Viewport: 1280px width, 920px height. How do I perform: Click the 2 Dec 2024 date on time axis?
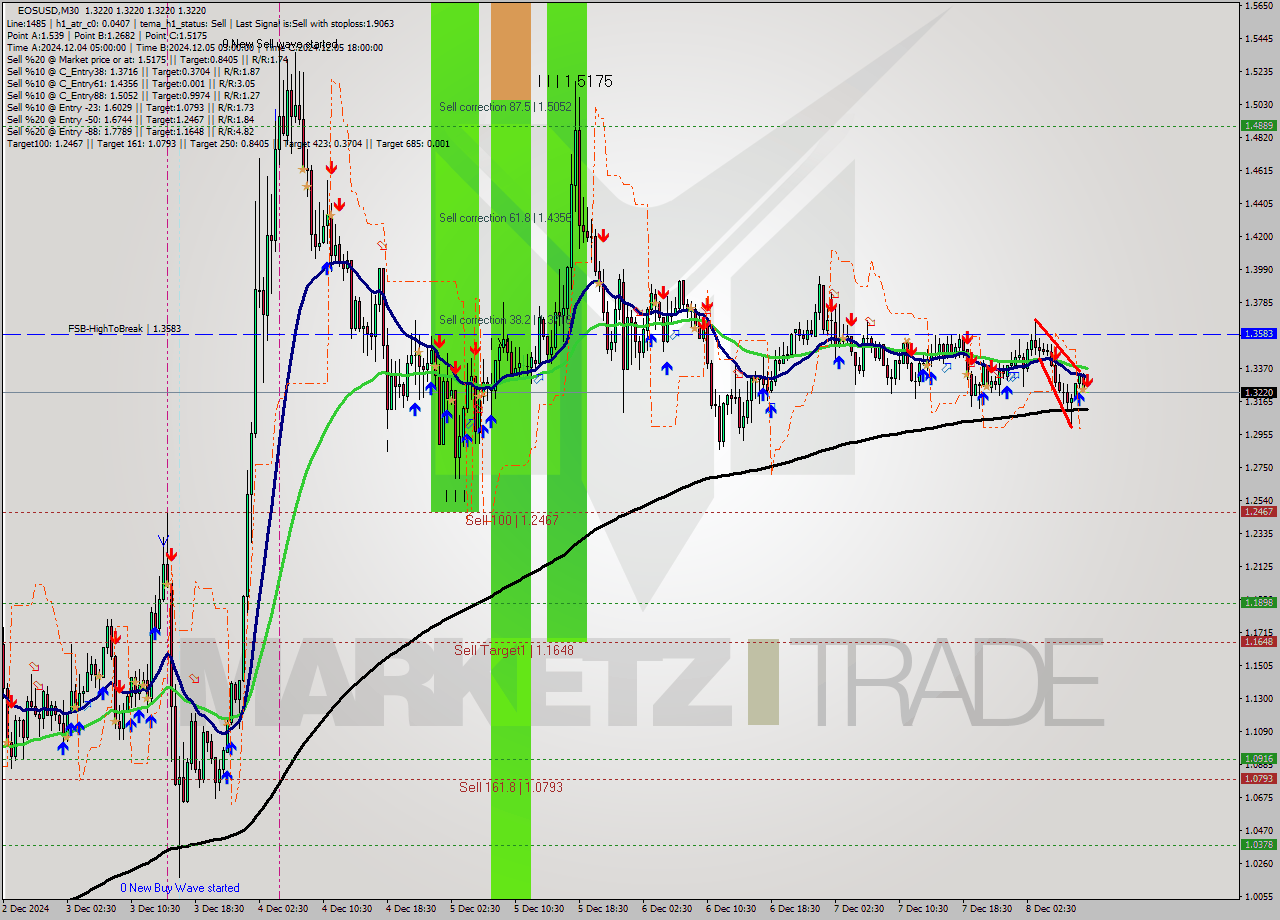[26, 909]
